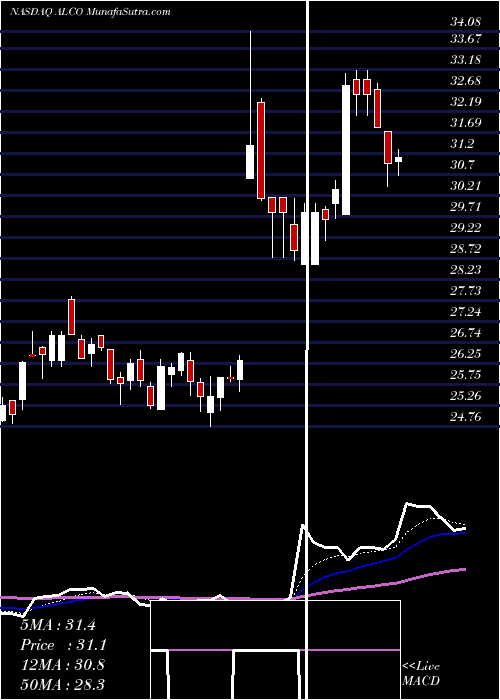The height and width of the screenshot is (700, 500).
Task: Click the 33.67 price axis label
Action: [465, 39]
